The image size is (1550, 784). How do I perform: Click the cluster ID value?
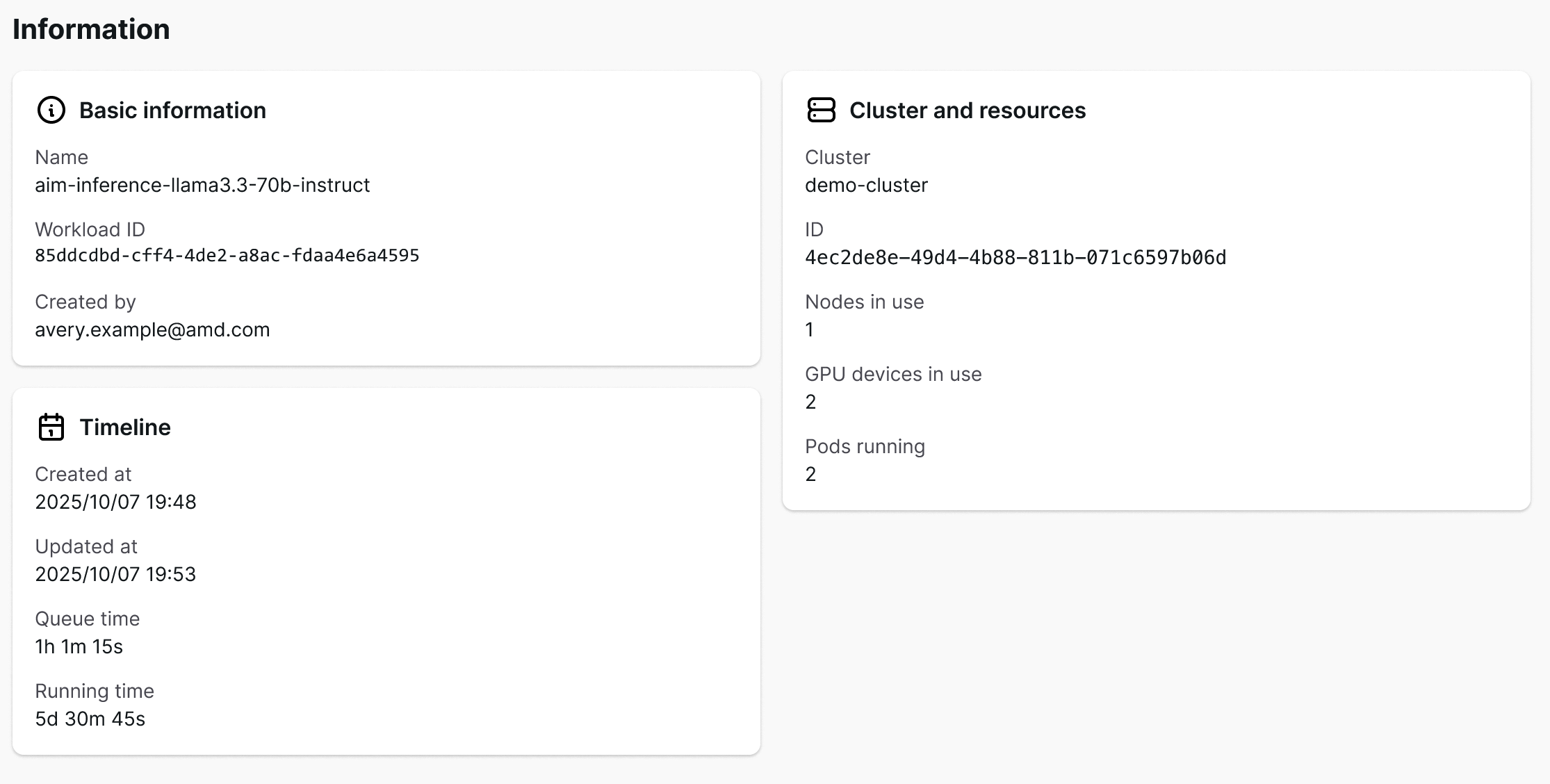(1015, 258)
